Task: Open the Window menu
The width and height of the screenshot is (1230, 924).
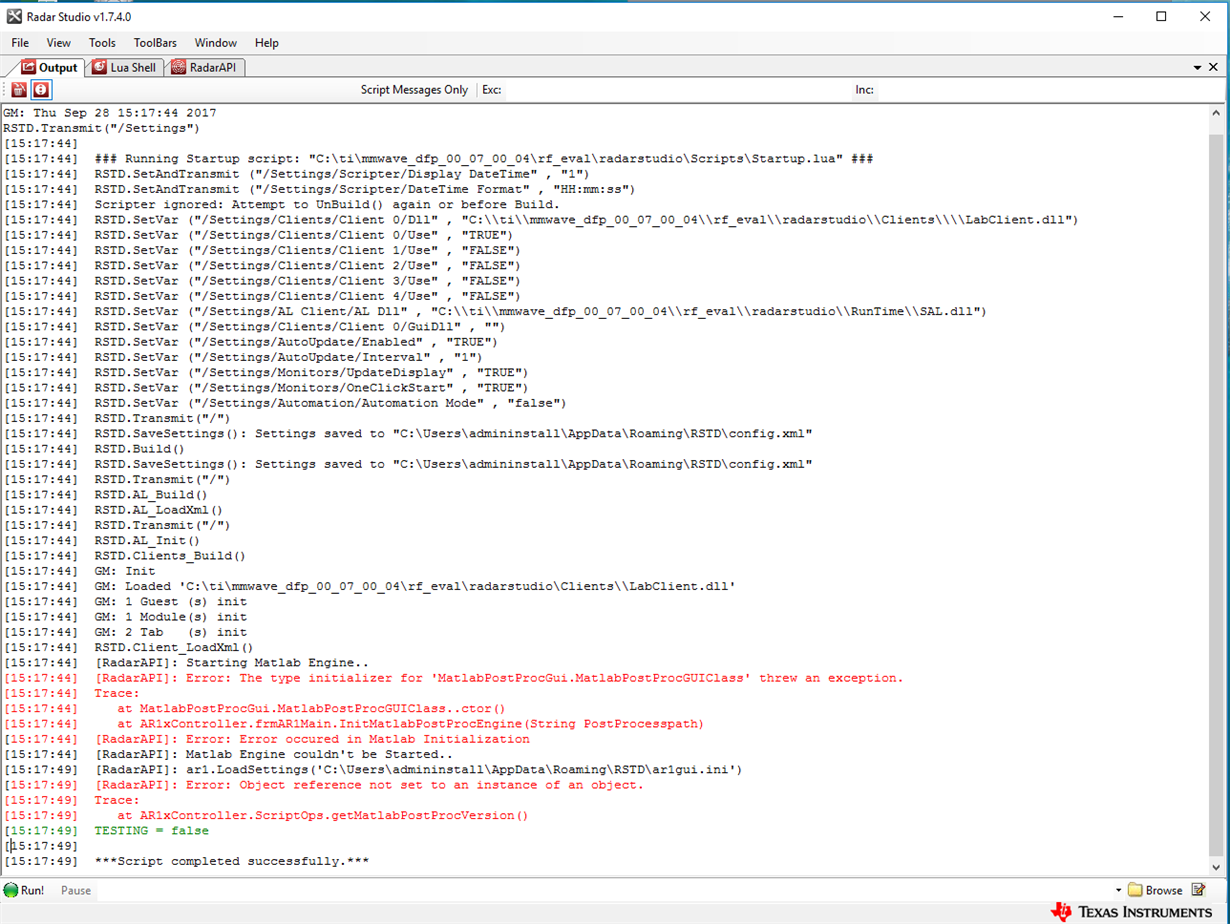Action: [216, 43]
